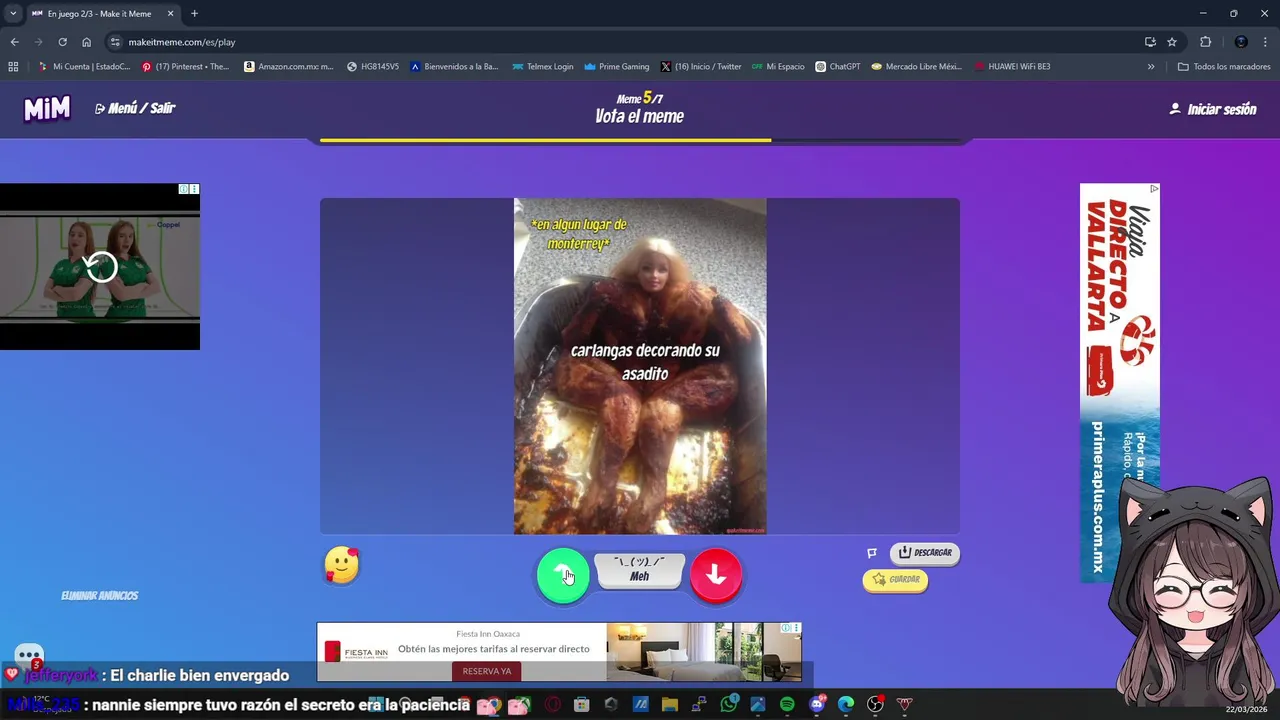Switch to the Make it Meme tab
Screen dimensions: 1280x720
point(100,14)
